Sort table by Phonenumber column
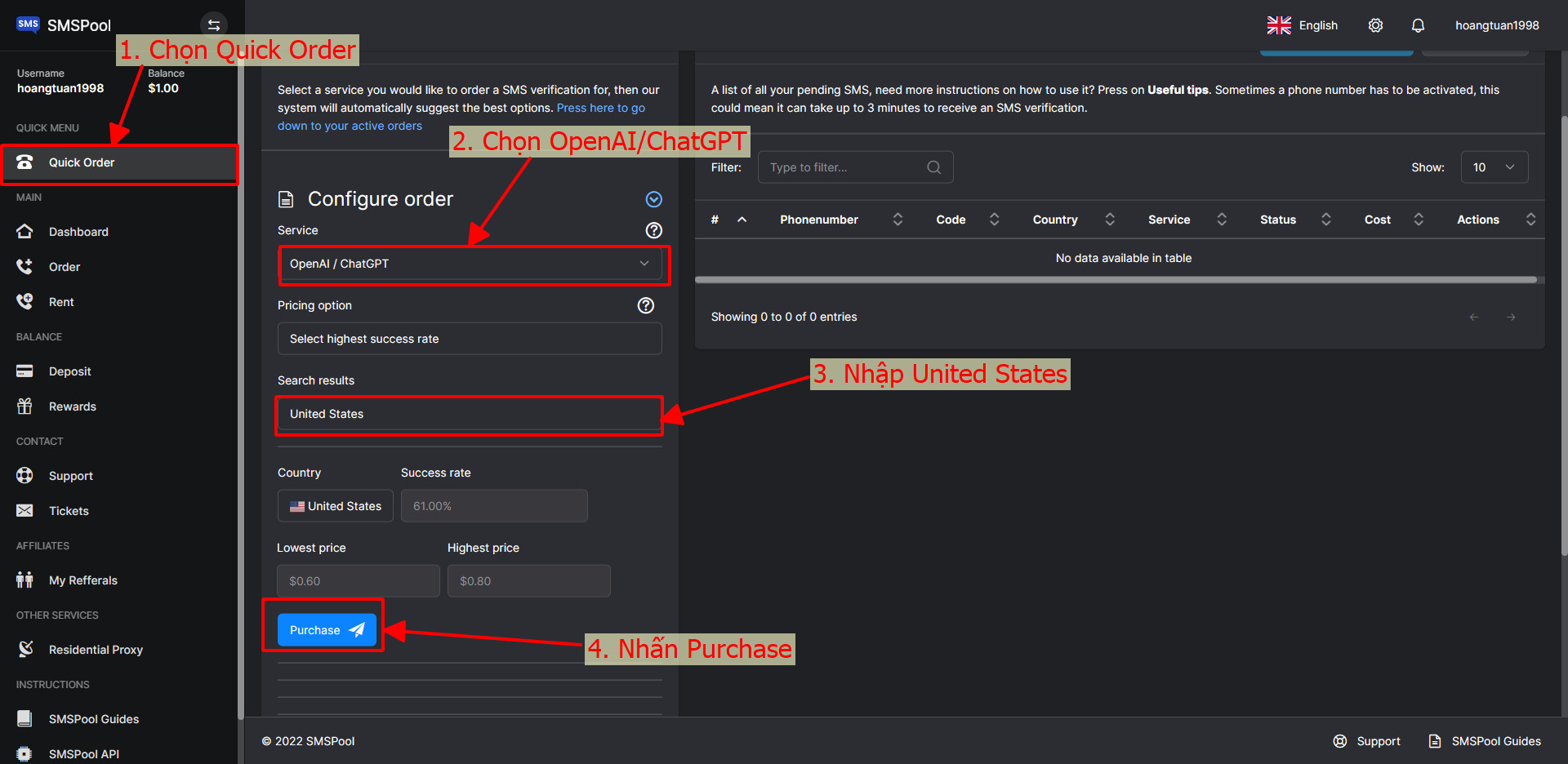The width and height of the screenshot is (1568, 764). (x=819, y=220)
